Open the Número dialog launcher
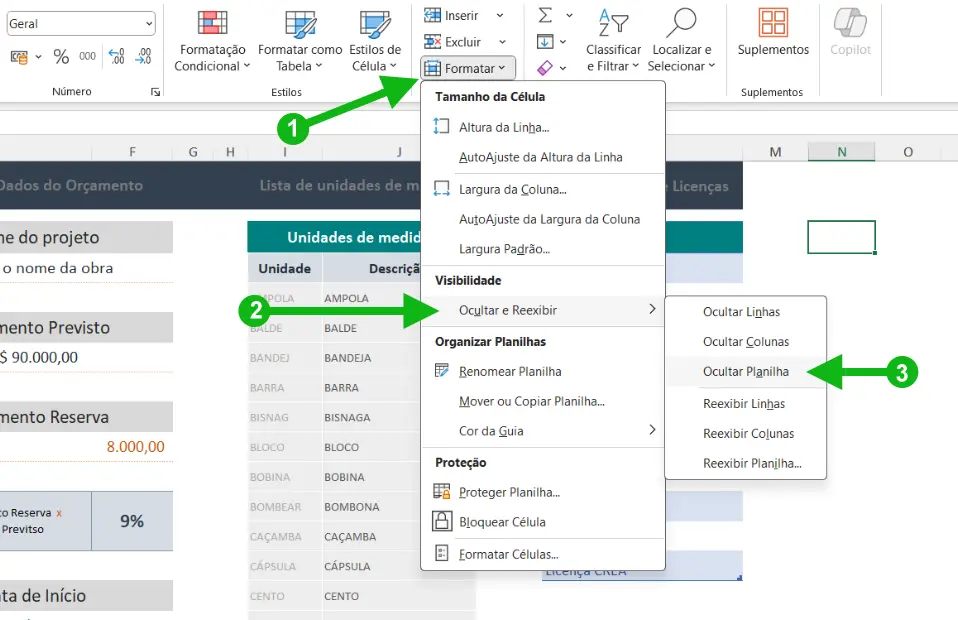The width and height of the screenshot is (958, 620). 155,92
